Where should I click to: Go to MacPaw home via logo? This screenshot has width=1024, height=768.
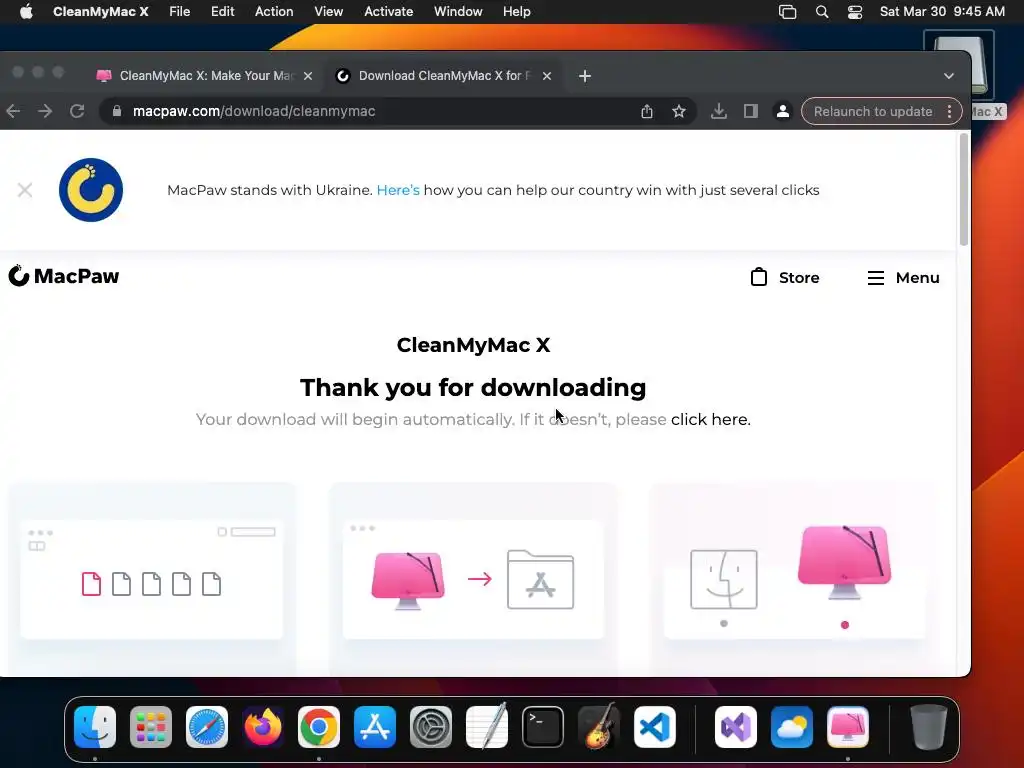[63, 276]
